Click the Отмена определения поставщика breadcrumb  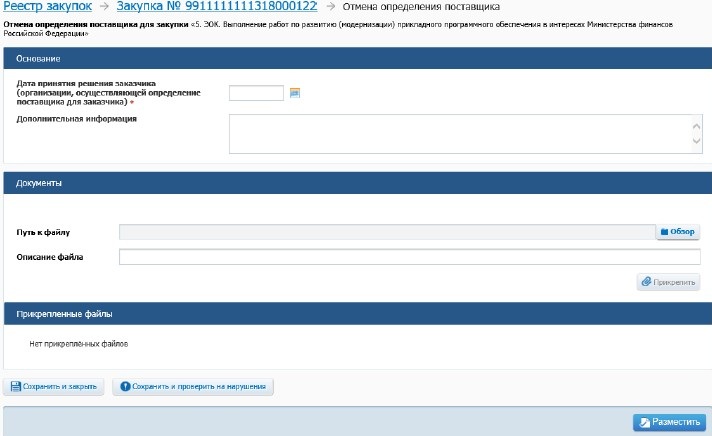pos(421,7)
